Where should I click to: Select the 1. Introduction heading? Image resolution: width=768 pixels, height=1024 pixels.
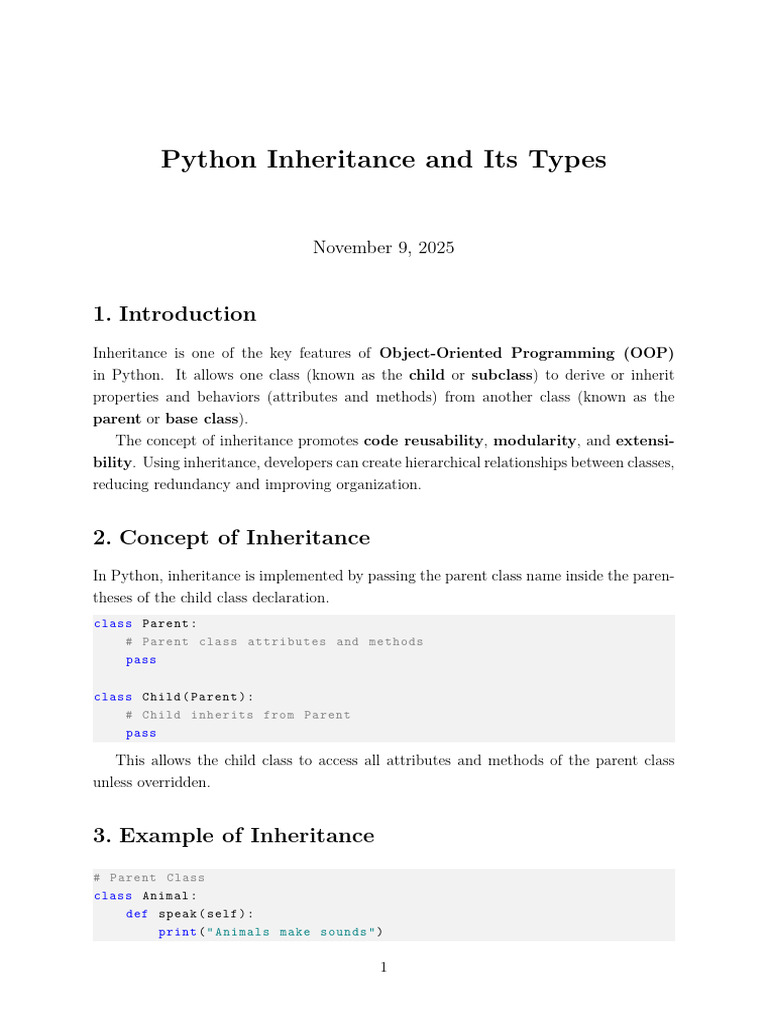pyautogui.click(x=174, y=314)
